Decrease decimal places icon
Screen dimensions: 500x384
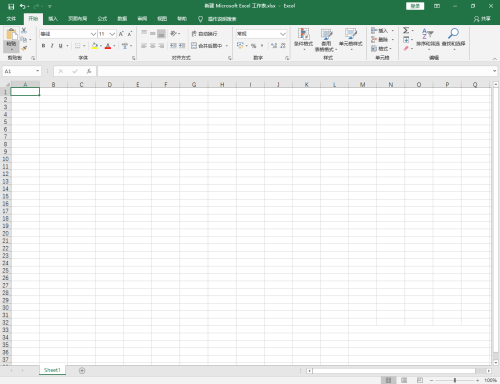283,46
